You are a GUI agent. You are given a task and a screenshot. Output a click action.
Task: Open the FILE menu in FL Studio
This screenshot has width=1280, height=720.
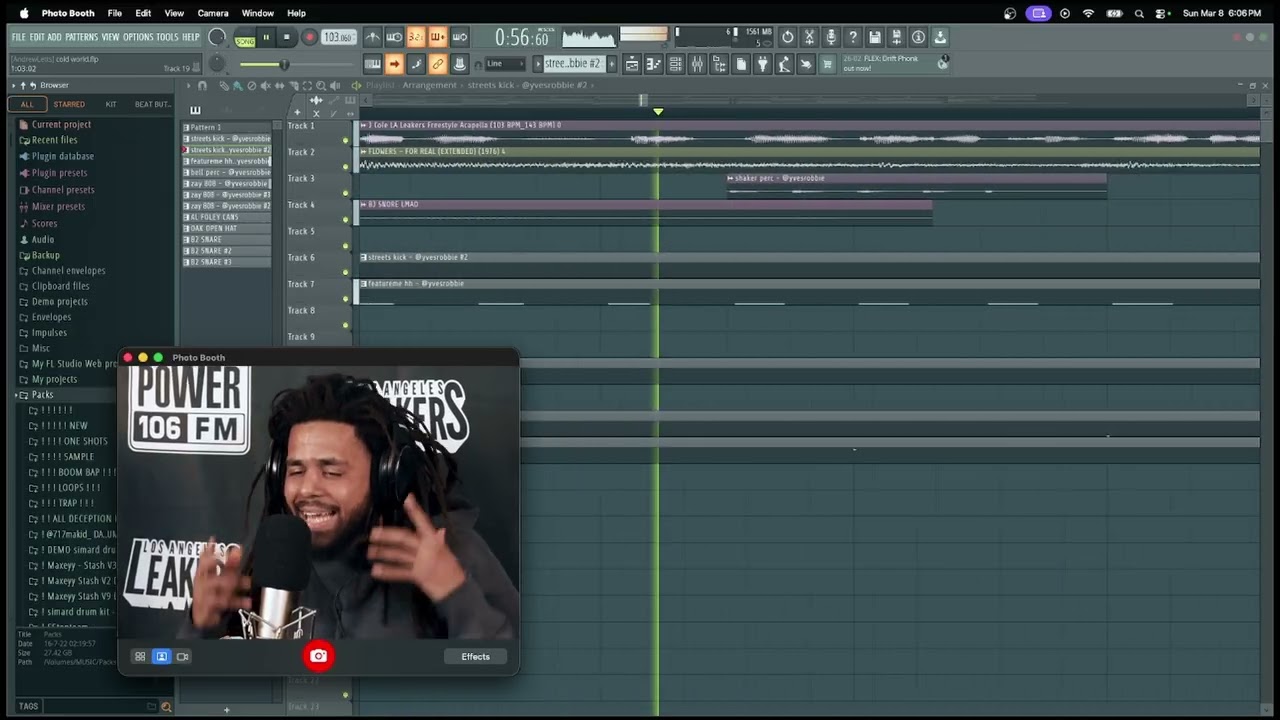[19, 37]
